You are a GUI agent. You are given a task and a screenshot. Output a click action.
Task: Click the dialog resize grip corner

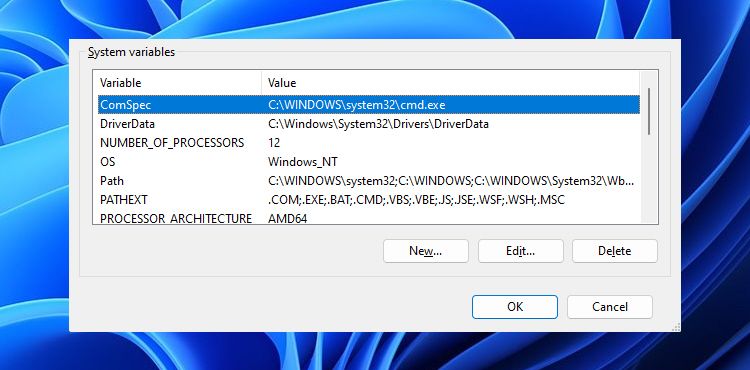tap(676, 327)
